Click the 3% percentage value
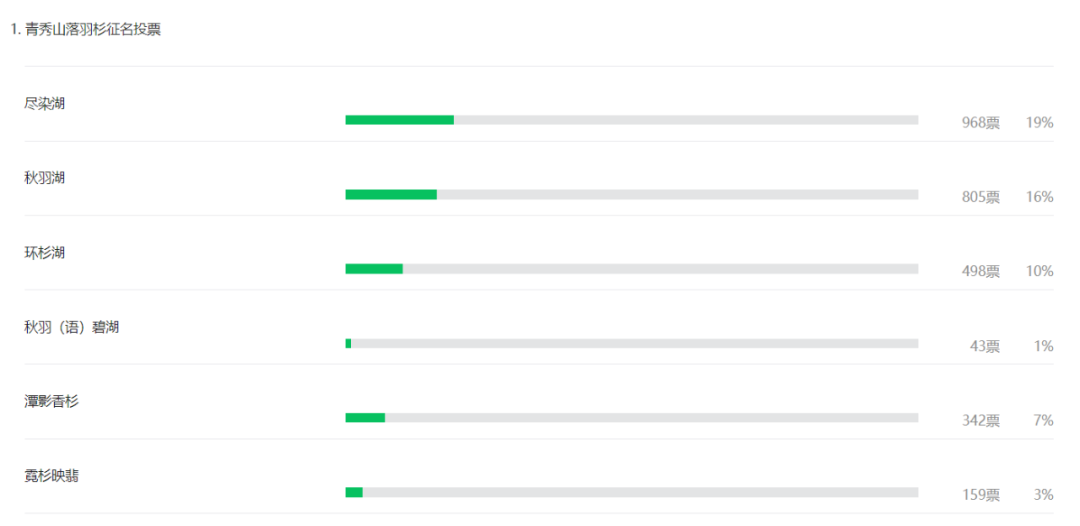The height and width of the screenshot is (526, 1080). coord(1043,495)
